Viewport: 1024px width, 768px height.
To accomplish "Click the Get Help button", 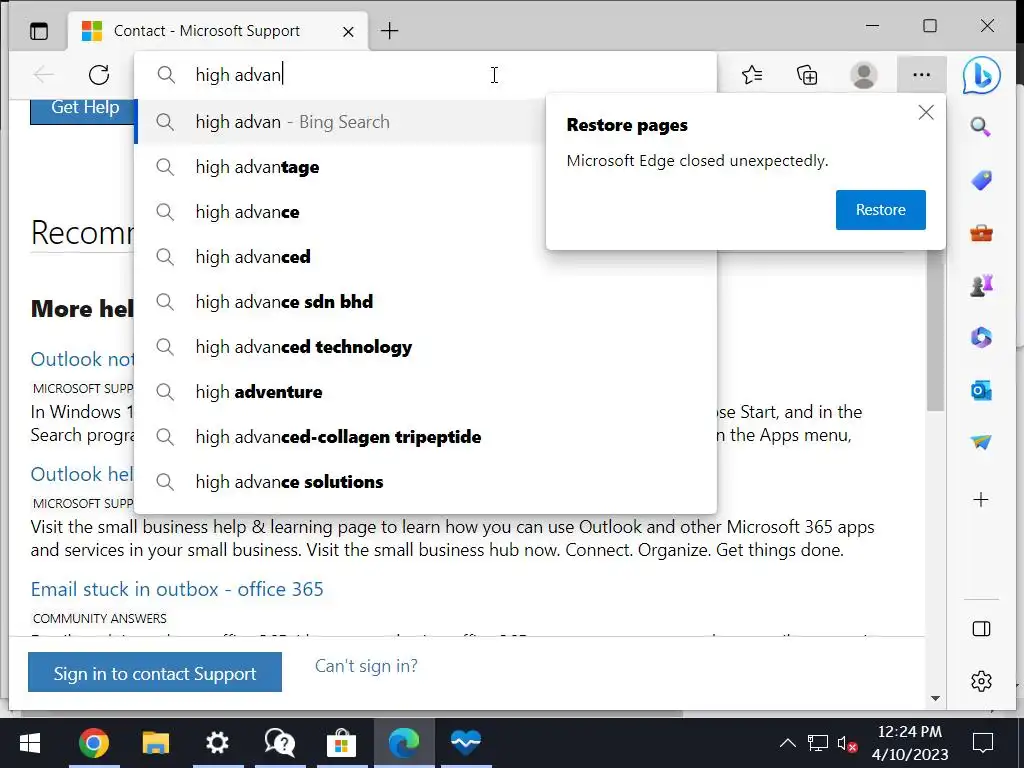I will pos(82,110).
